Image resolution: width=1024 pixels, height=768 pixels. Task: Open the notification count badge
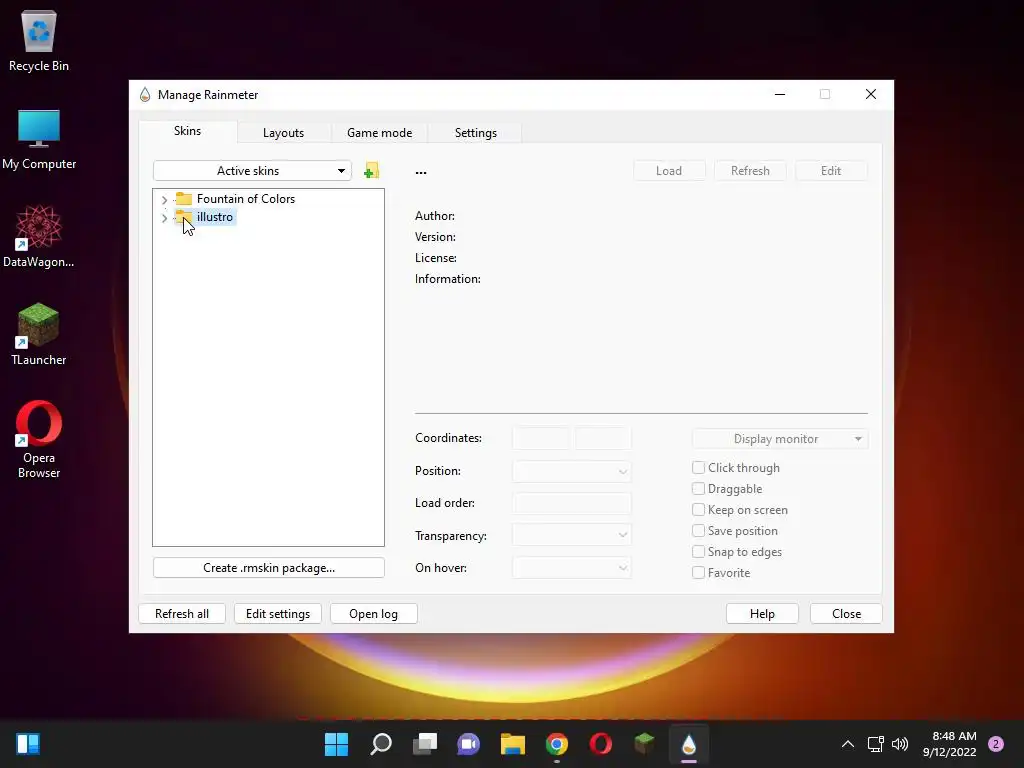tap(996, 744)
